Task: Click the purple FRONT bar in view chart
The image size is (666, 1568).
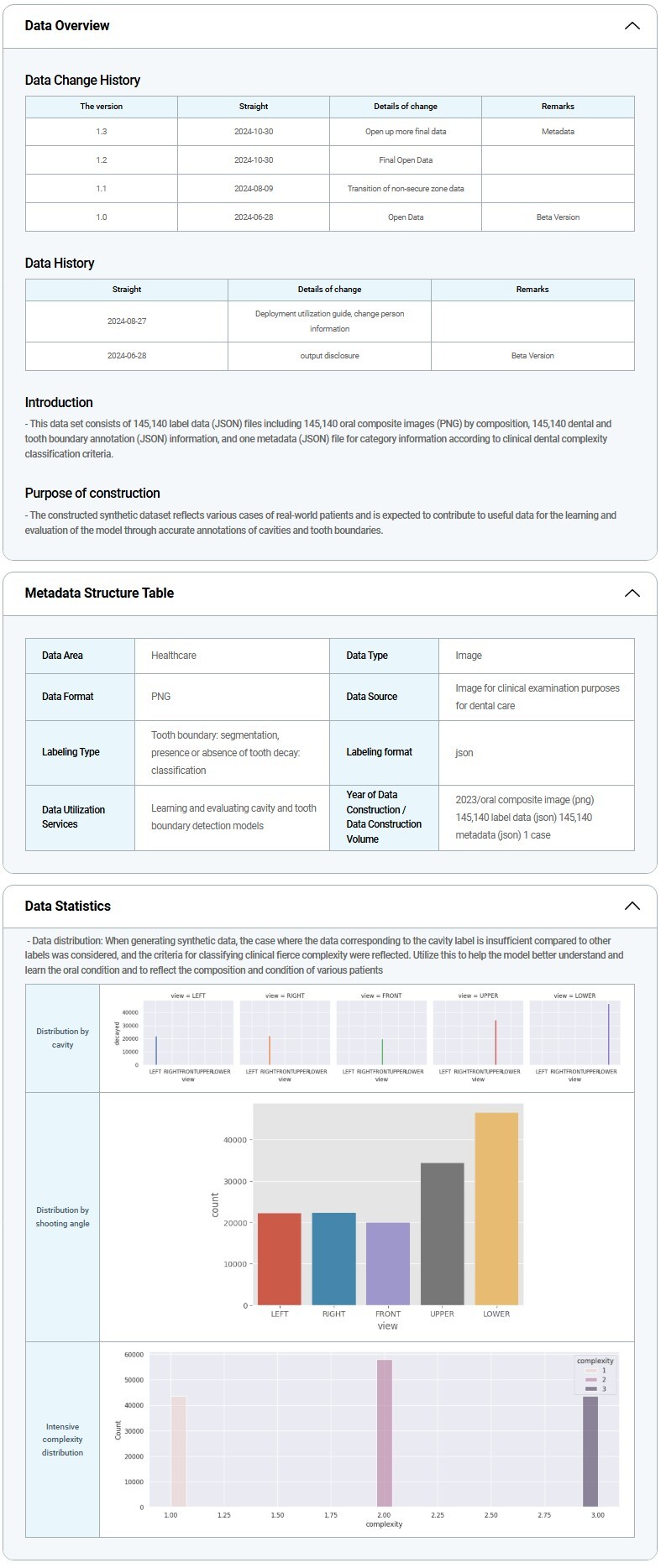Action: point(388,1264)
